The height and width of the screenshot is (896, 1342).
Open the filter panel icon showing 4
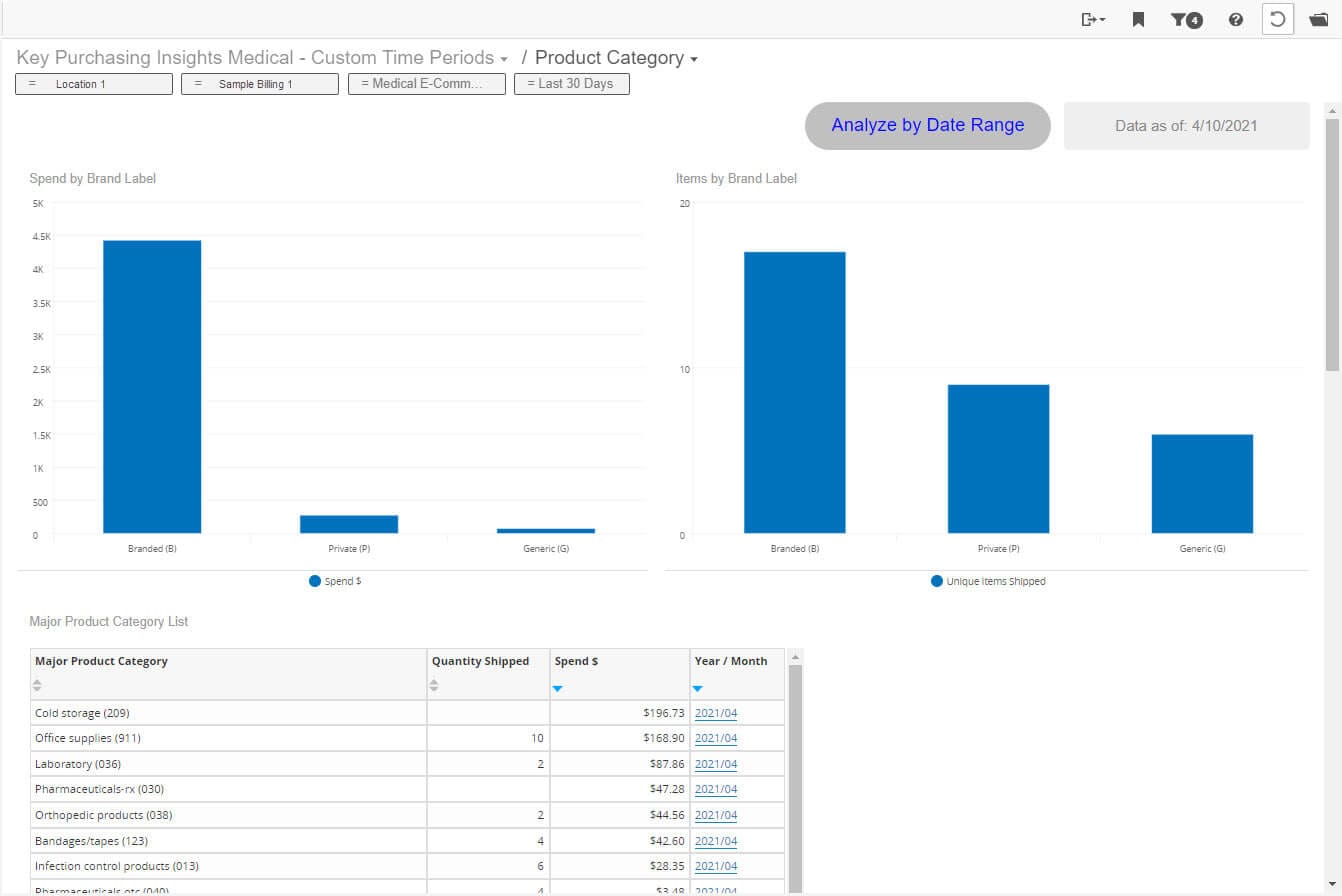1186,19
